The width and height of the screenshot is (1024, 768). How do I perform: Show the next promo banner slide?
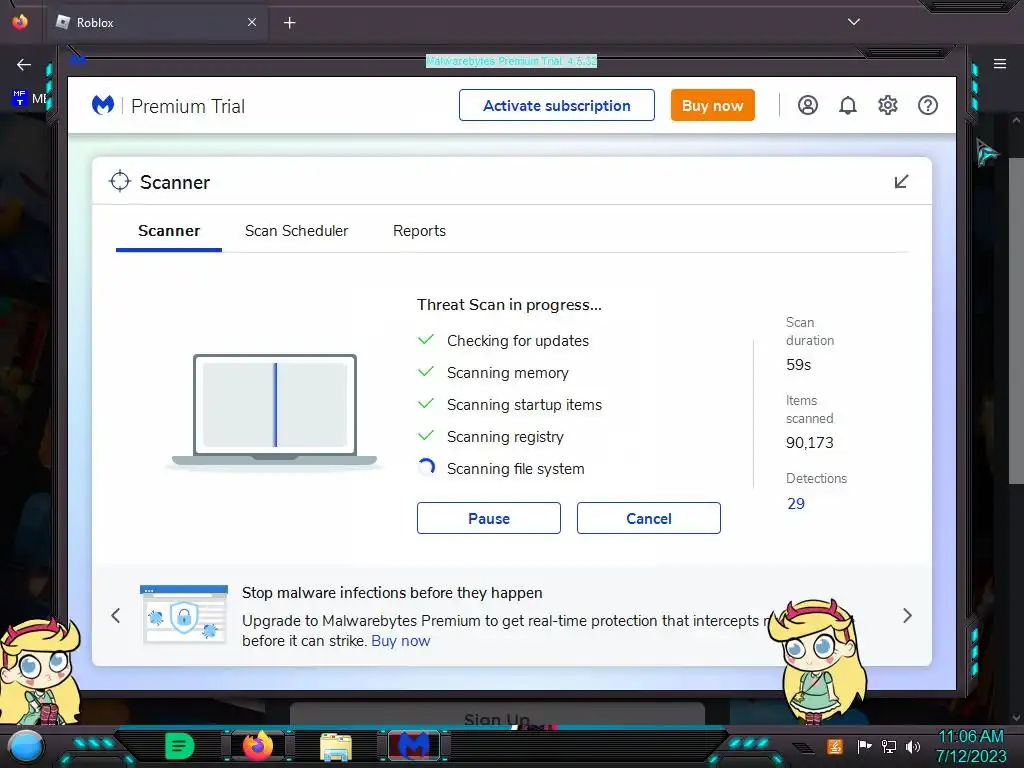click(907, 615)
